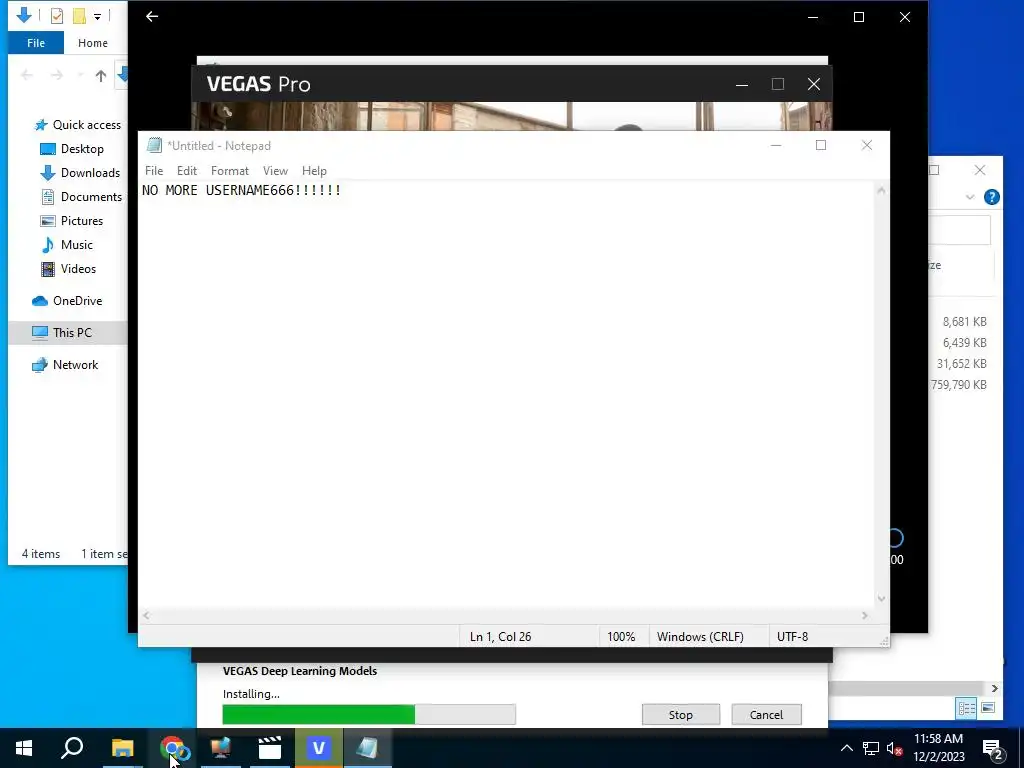Click Notepad horizontal scrollbar right arrow
Screen dimensions: 1024x768
point(865,615)
